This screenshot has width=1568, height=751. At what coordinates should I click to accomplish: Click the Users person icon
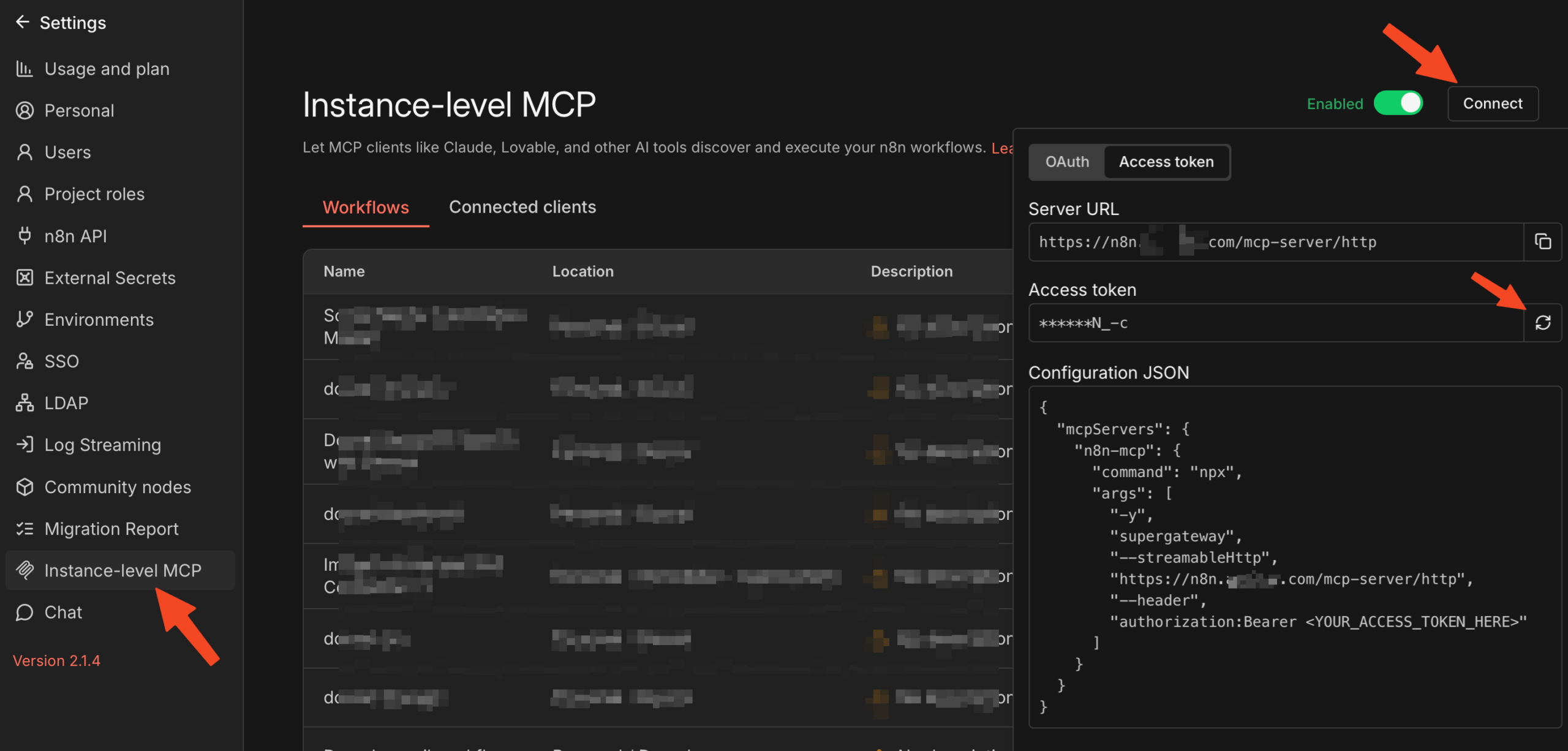coord(24,152)
